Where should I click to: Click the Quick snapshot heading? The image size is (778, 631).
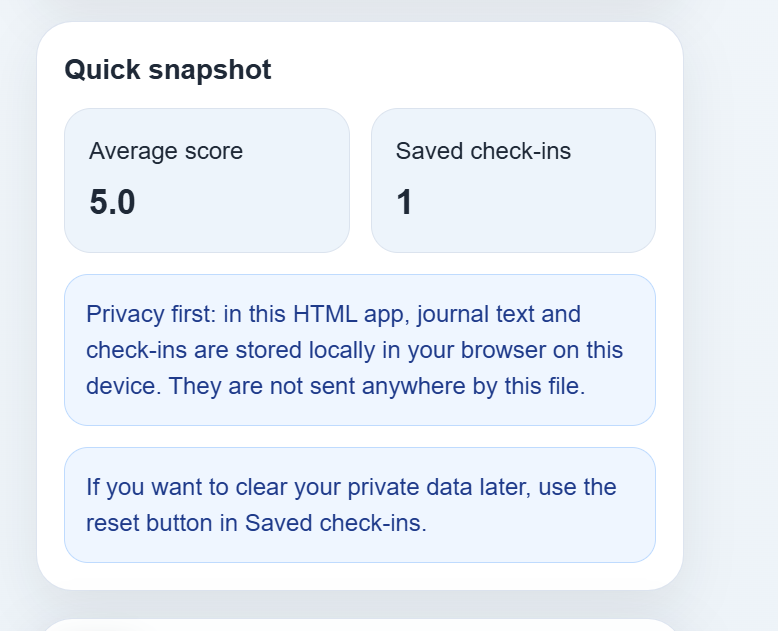(x=168, y=69)
